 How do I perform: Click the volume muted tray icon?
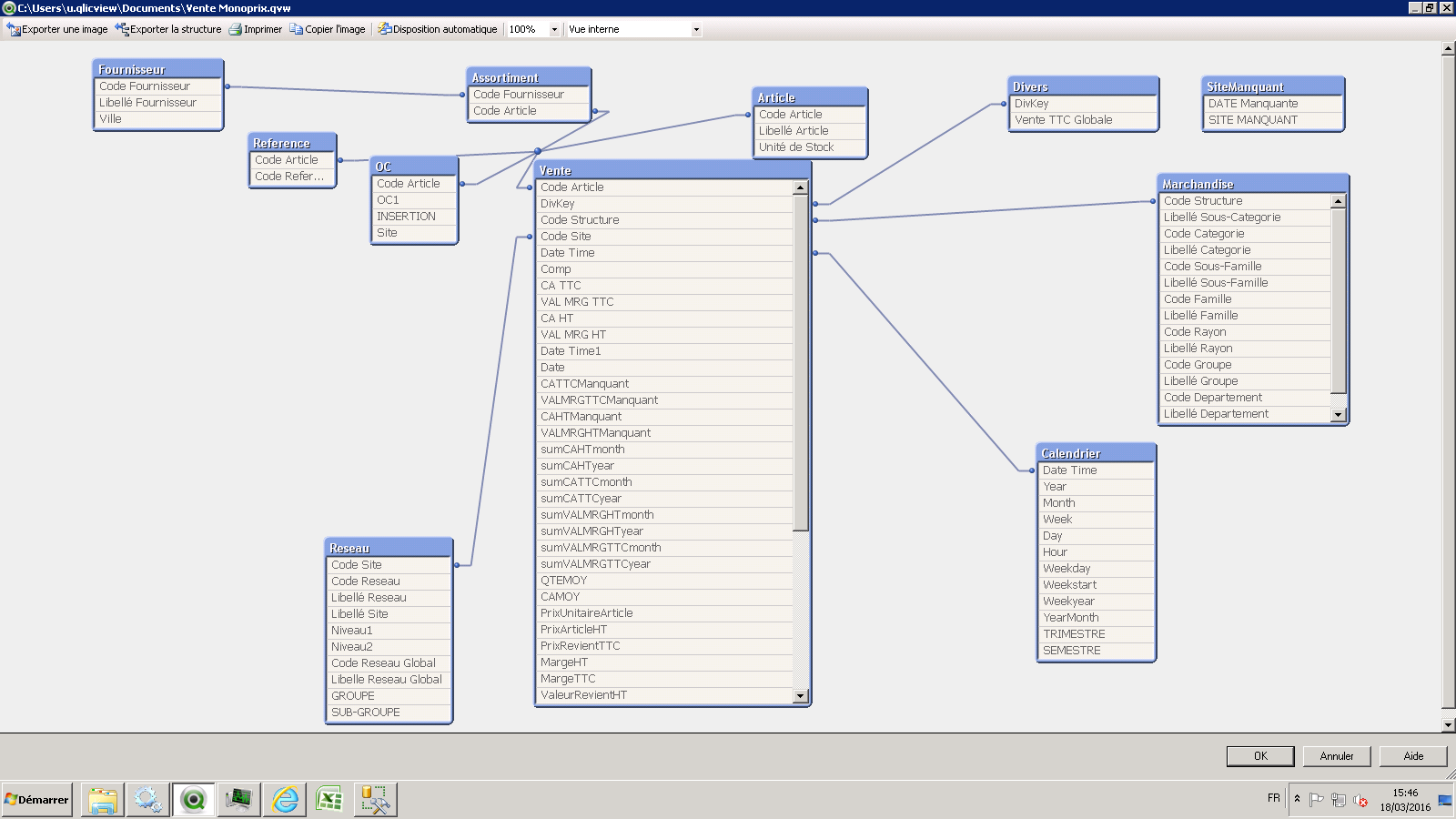[x=1360, y=800]
